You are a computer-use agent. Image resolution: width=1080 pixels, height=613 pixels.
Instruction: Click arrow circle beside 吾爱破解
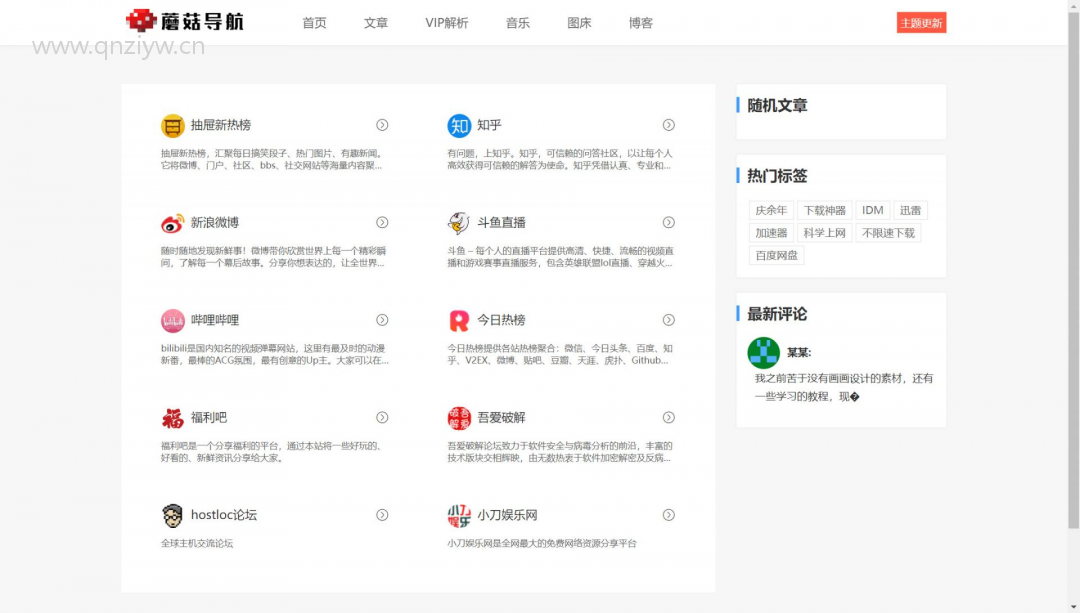[669, 417]
